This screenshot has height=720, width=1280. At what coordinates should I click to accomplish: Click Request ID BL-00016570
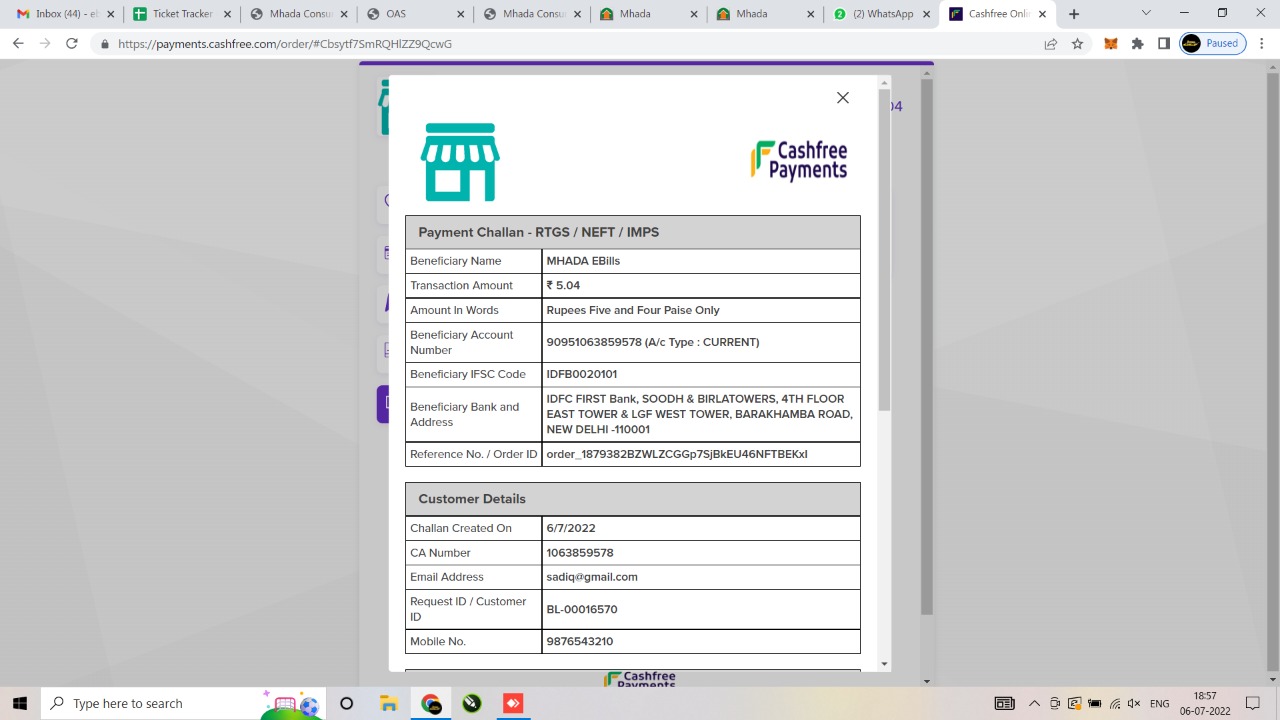click(582, 609)
